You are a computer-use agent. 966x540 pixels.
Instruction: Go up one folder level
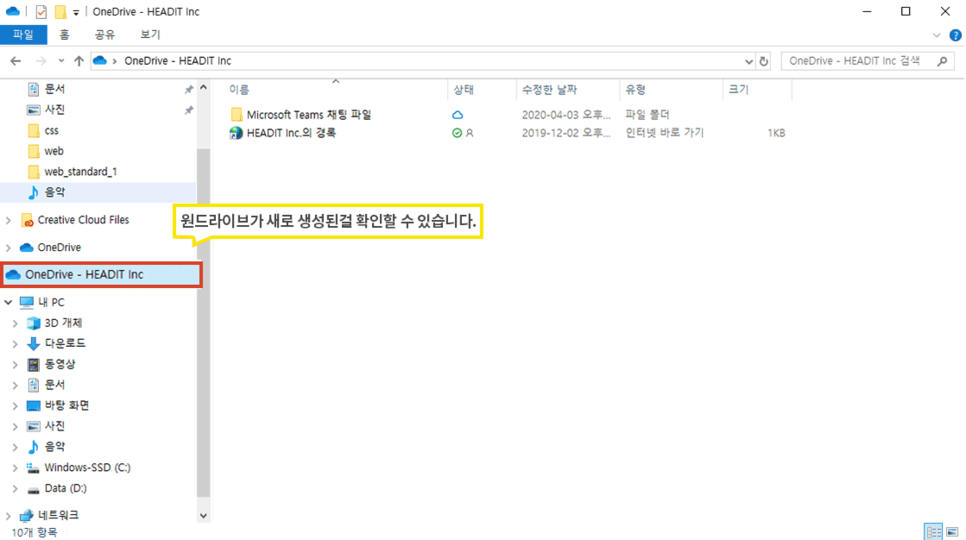coord(78,61)
